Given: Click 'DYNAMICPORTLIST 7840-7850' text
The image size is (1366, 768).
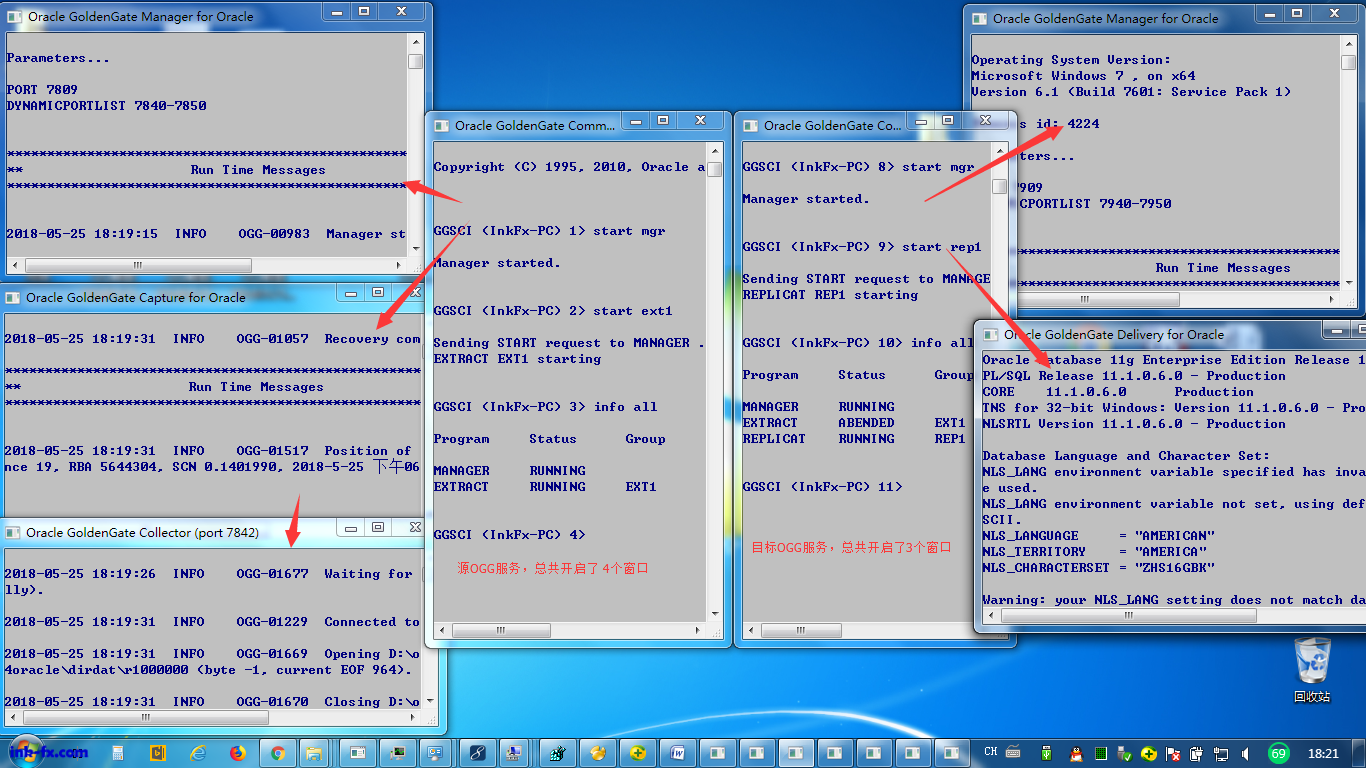Looking at the screenshot, I should pyautogui.click(x=106, y=106).
